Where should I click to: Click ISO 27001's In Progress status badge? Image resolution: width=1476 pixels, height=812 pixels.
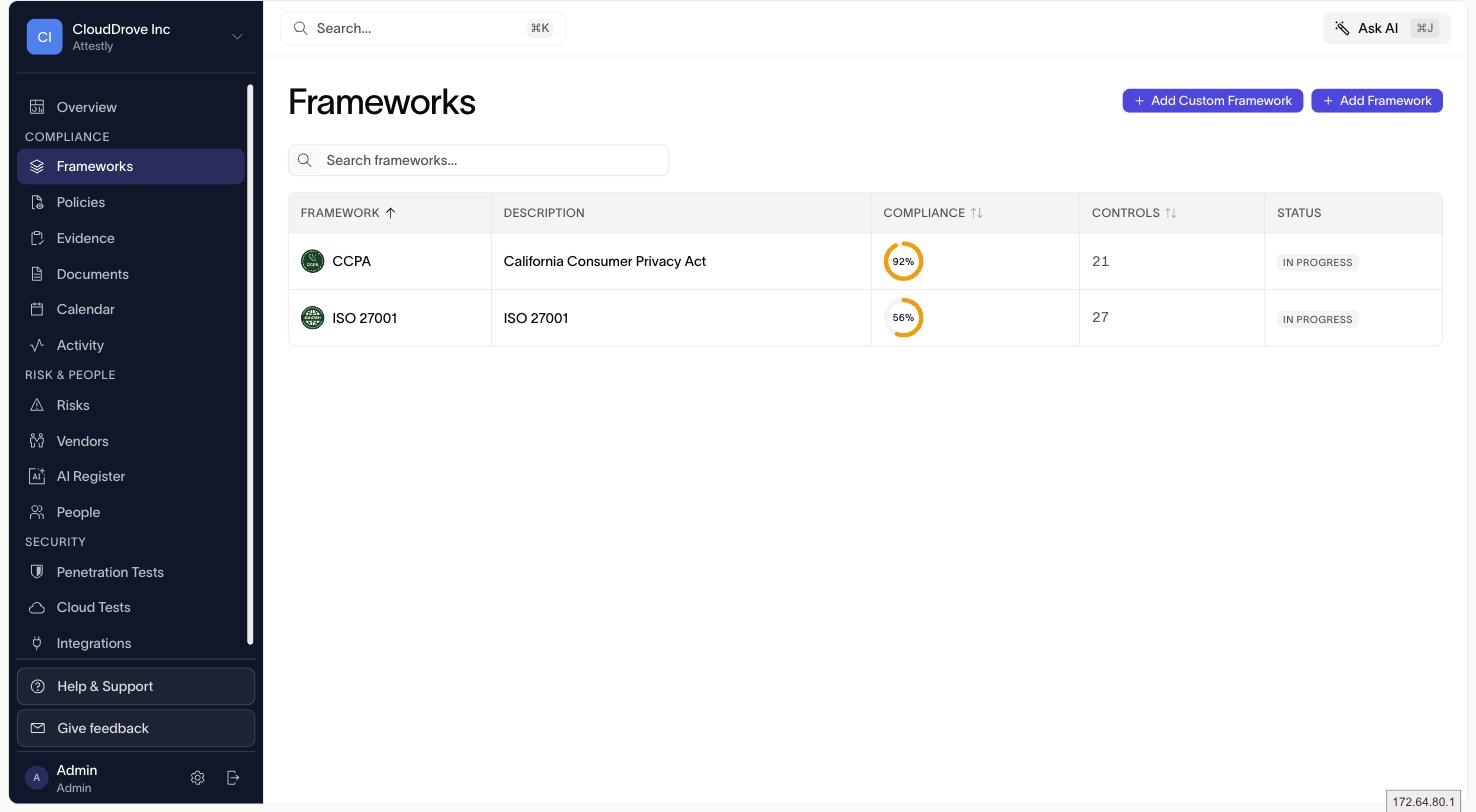click(x=1317, y=319)
